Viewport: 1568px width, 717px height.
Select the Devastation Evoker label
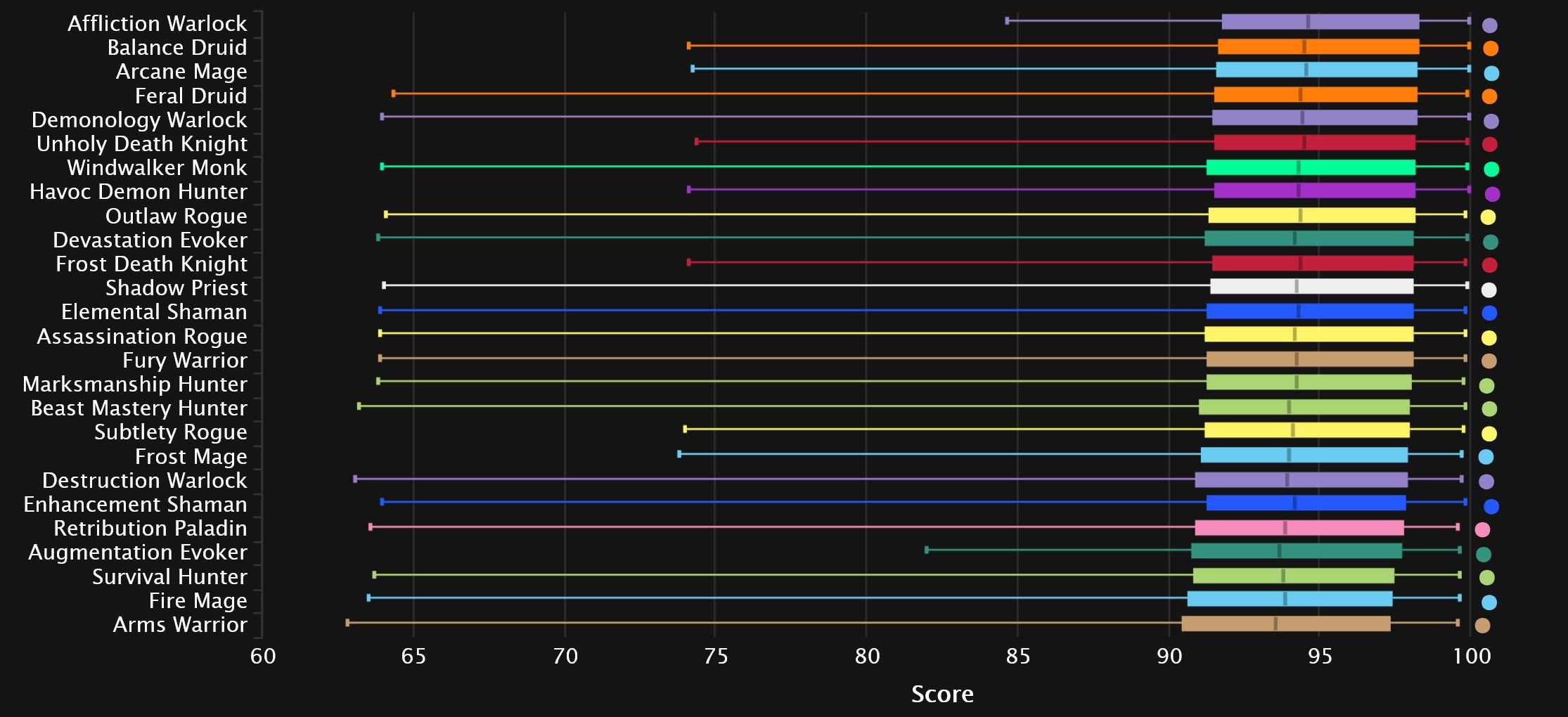150,240
